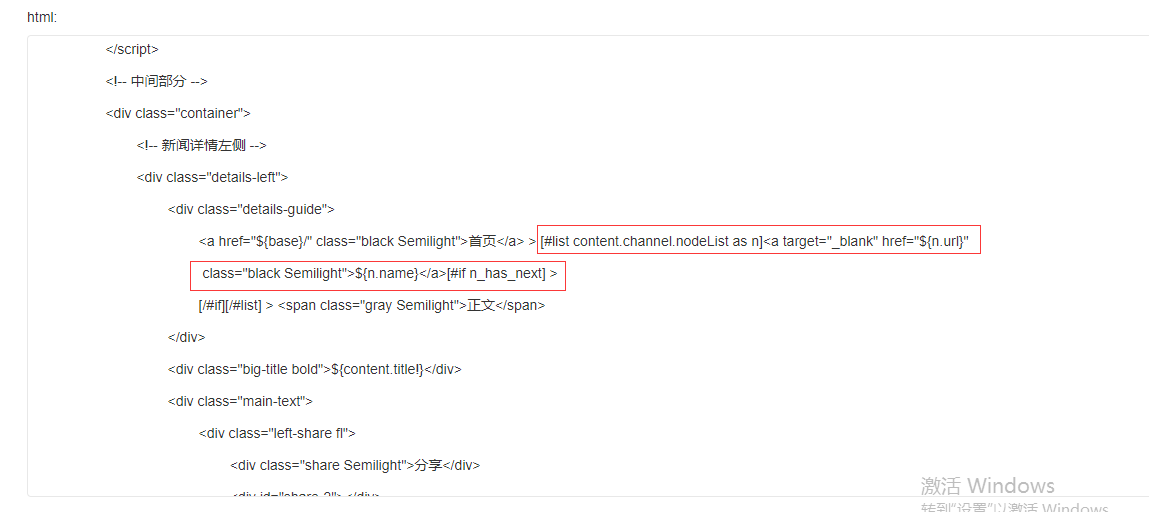Image resolution: width=1149 pixels, height=512 pixels.
Task: Click the span containing 正文 text
Action: tap(412, 305)
